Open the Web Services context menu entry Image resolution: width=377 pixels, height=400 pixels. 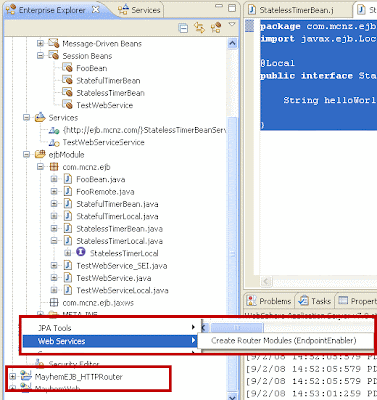pos(110,341)
